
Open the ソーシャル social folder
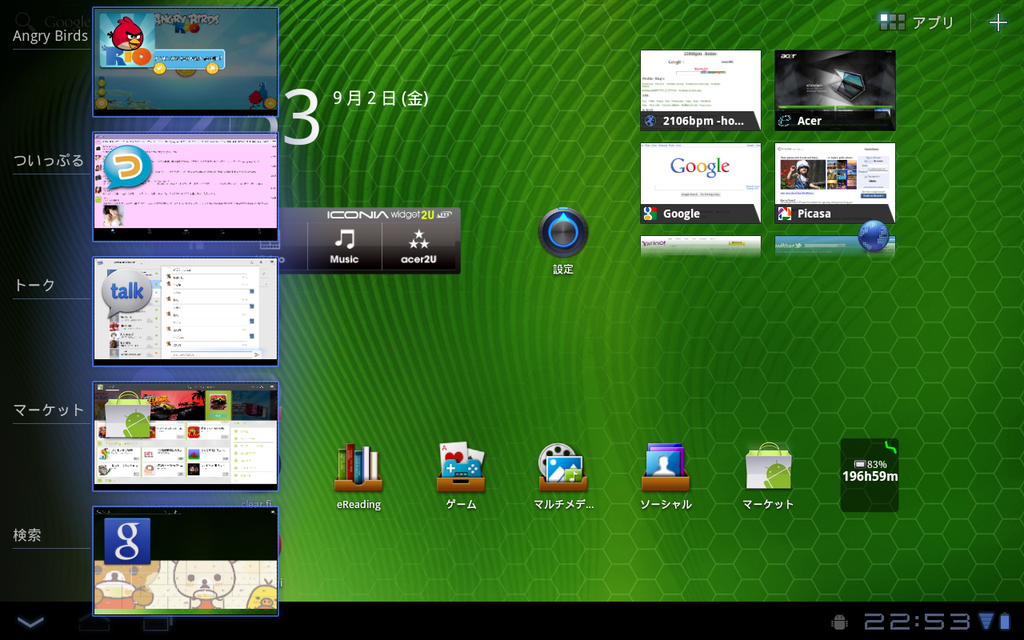click(665, 476)
